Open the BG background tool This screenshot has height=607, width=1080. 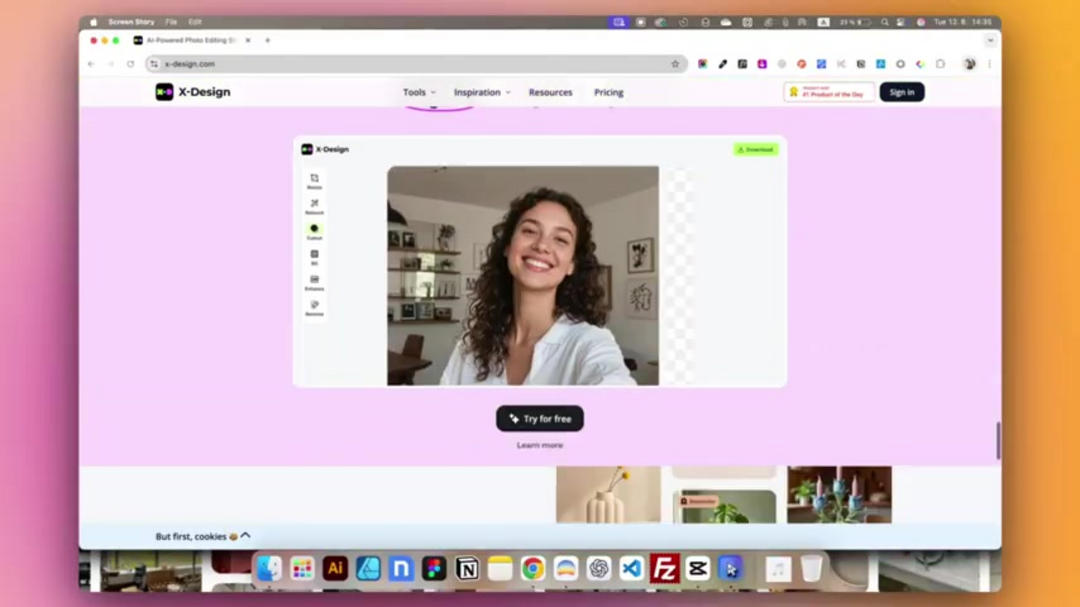click(x=314, y=255)
